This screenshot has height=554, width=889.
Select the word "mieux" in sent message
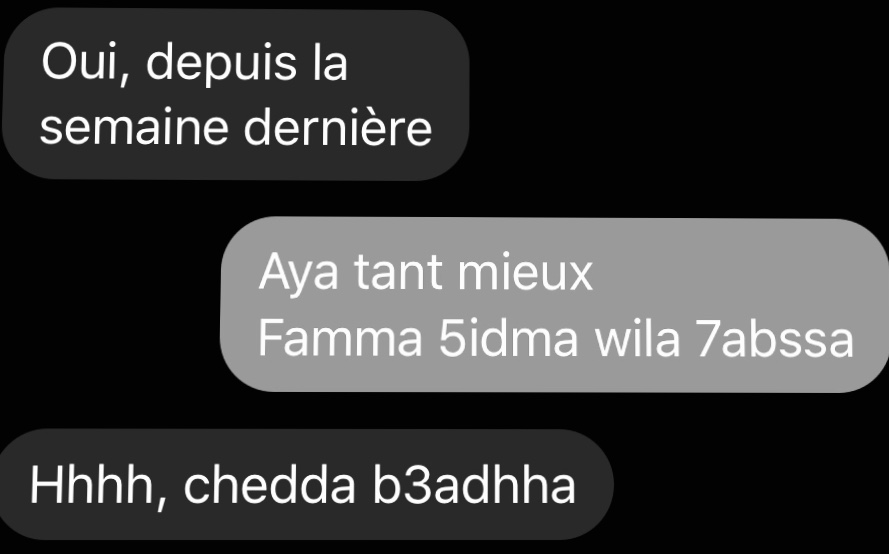pos(525,273)
